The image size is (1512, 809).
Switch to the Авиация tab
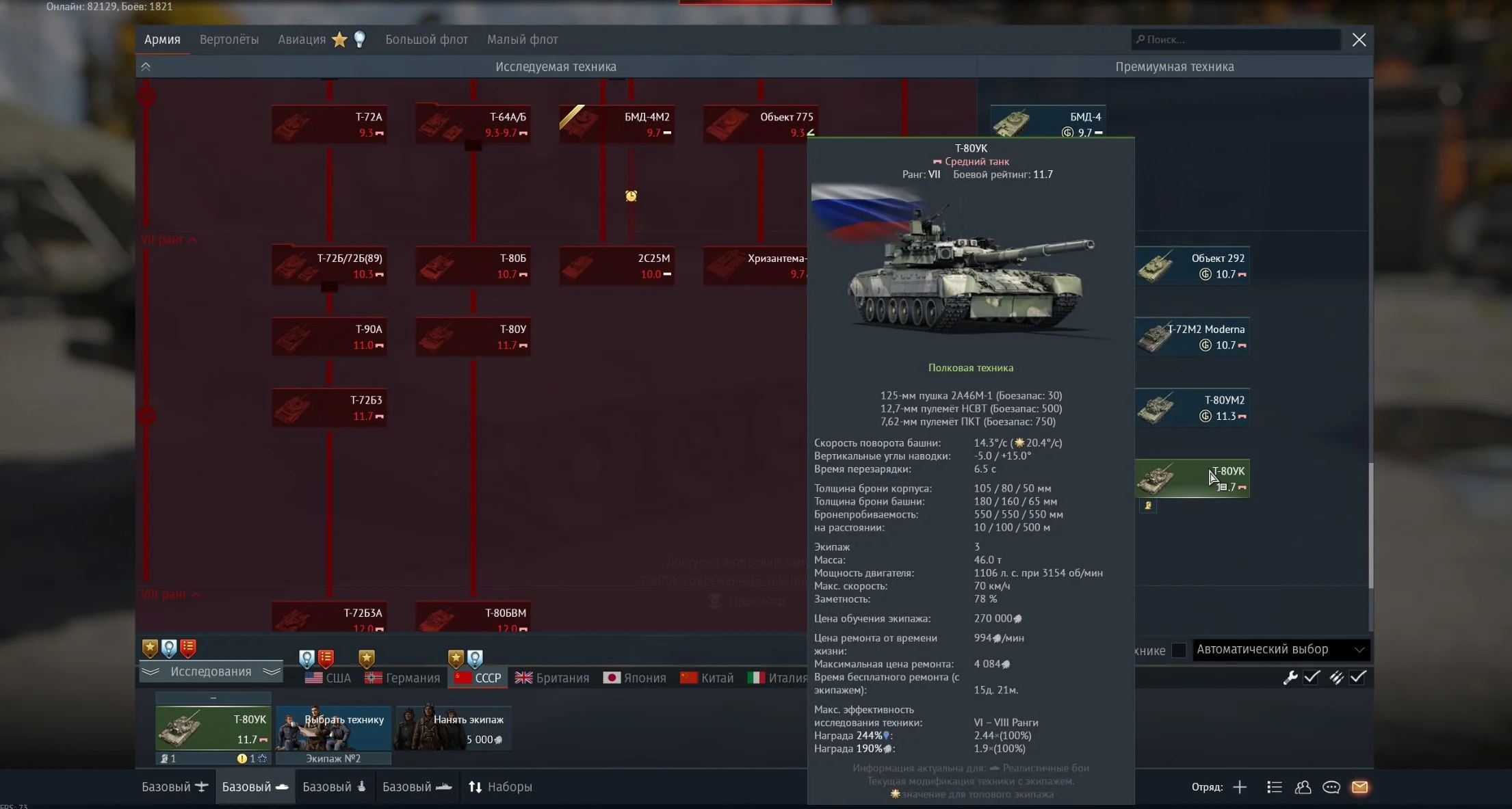(302, 40)
